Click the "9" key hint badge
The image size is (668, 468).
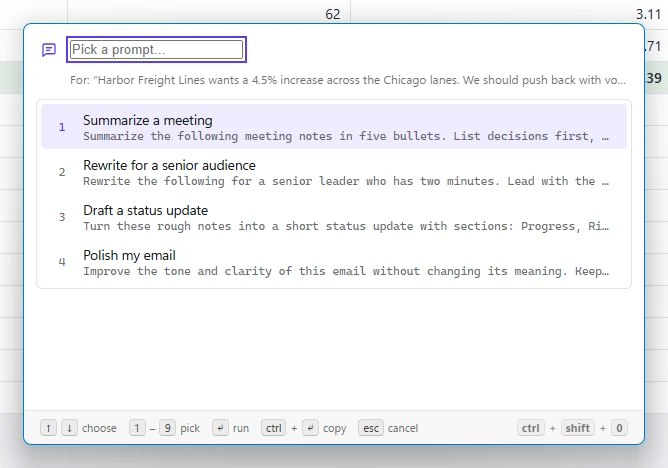(x=167, y=428)
